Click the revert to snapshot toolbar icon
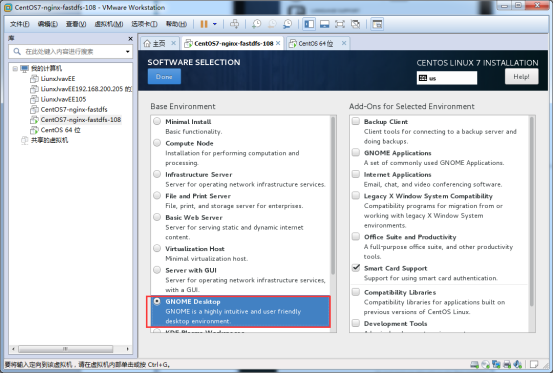The width and height of the screenshot is (553, 373). [272, 24]
